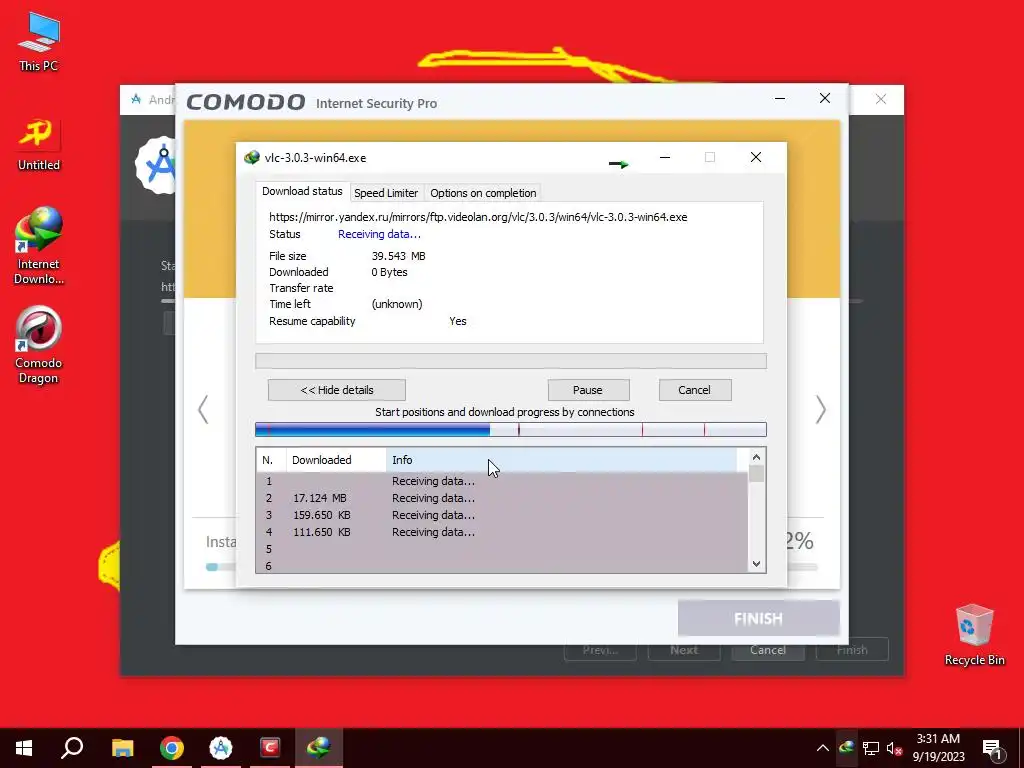
Task: Cancel the vlc download
Action: (x=695, y=390)
